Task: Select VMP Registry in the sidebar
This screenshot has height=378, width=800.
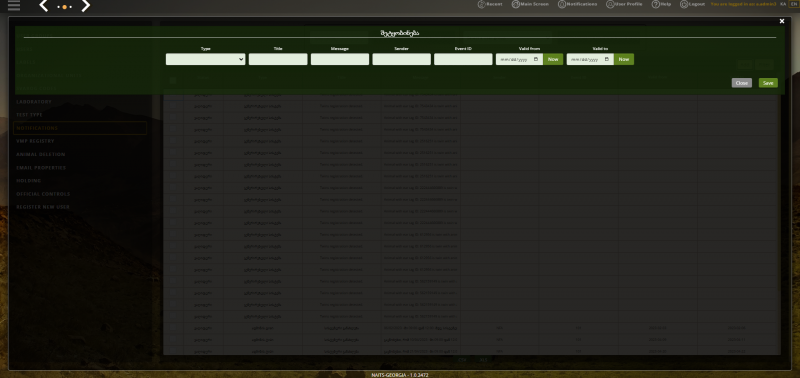Action: click(x=35, y=141)
